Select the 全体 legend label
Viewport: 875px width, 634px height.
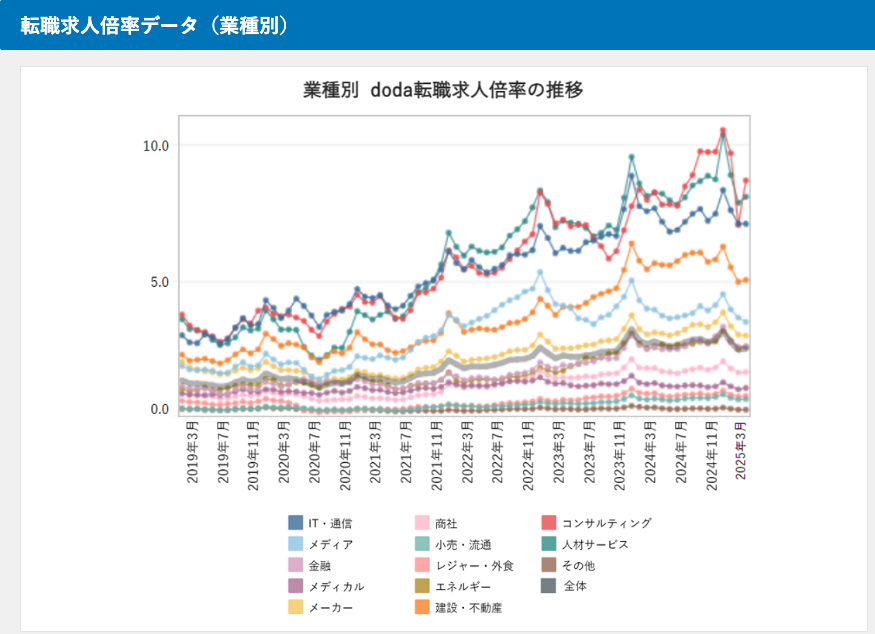575,586
